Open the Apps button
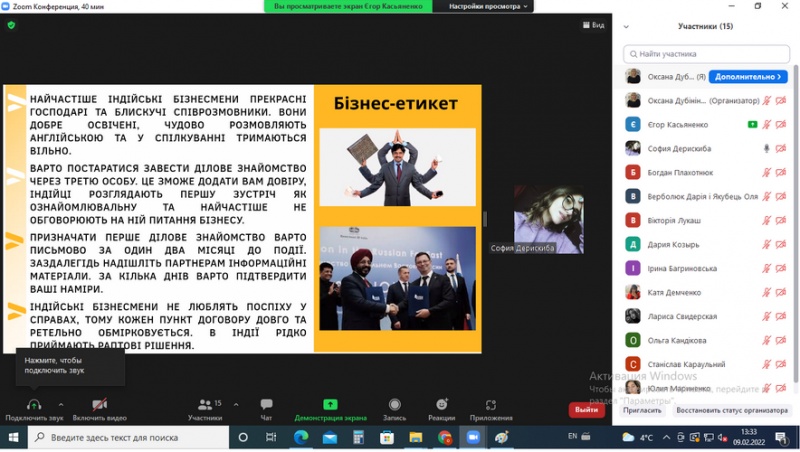Screen dimensions: 800x452 [491, 410]
